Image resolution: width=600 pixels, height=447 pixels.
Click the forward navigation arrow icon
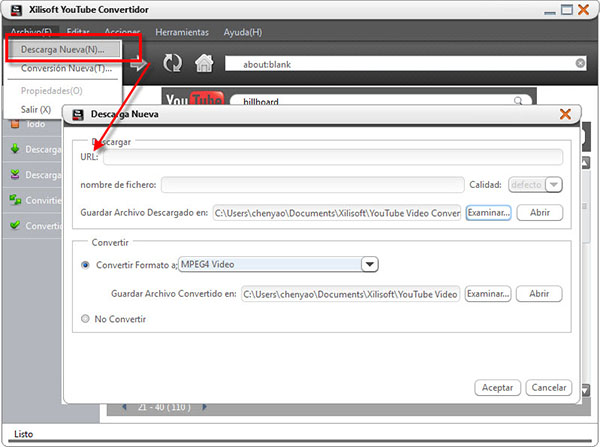[138, 63]
